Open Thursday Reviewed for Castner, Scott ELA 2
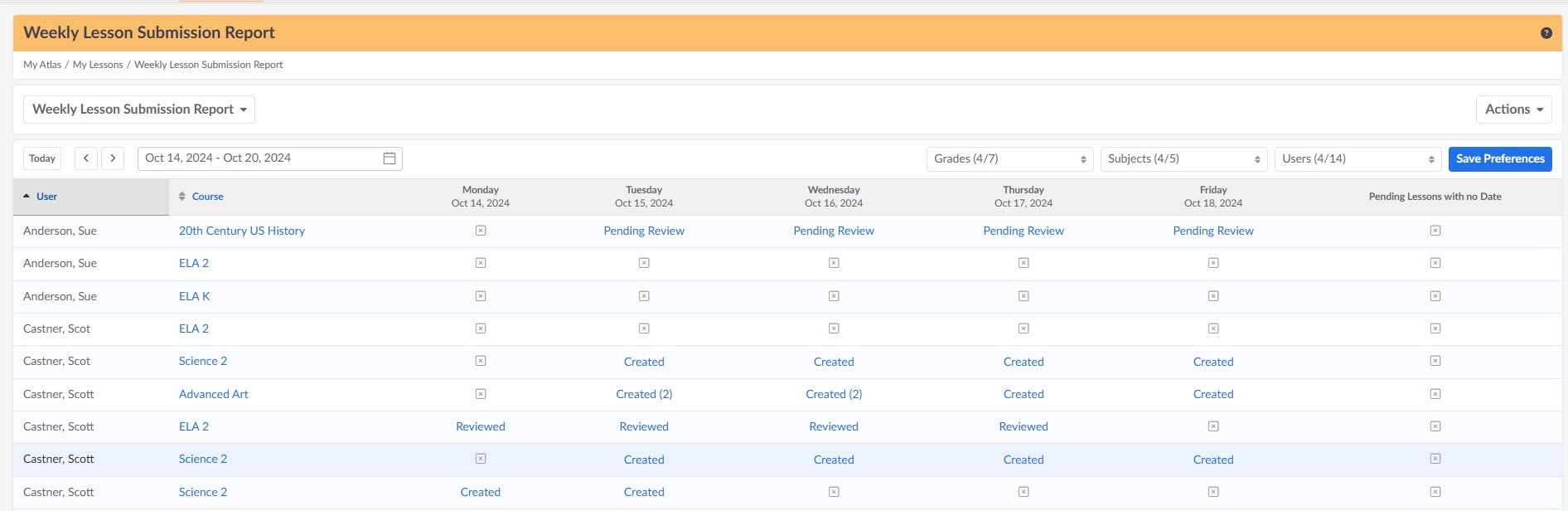The image size is (1568, 511). [1024, 426]
